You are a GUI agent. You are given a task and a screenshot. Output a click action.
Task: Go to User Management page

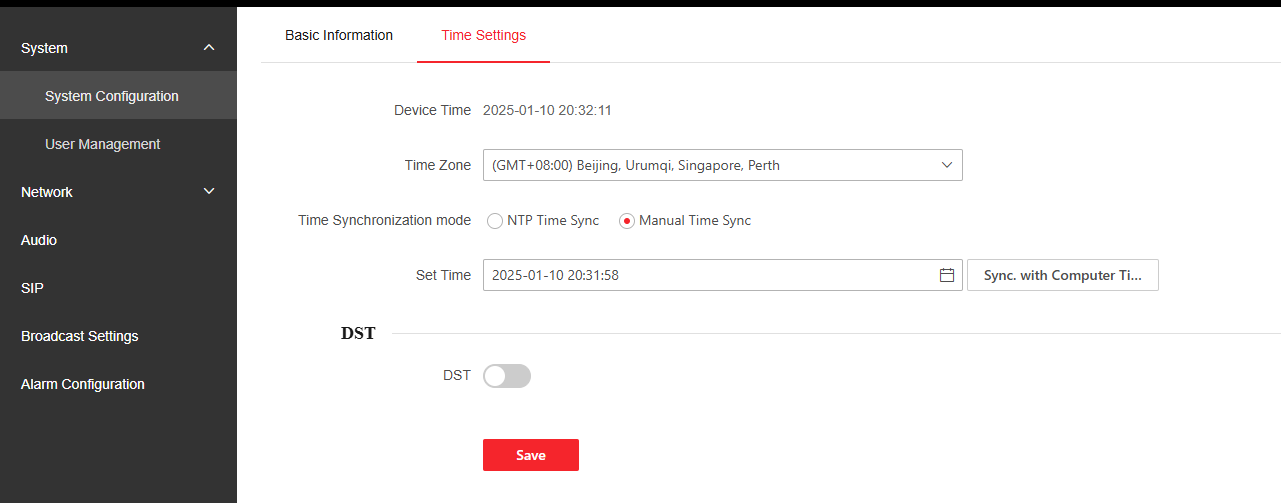(x=102, y=144)
